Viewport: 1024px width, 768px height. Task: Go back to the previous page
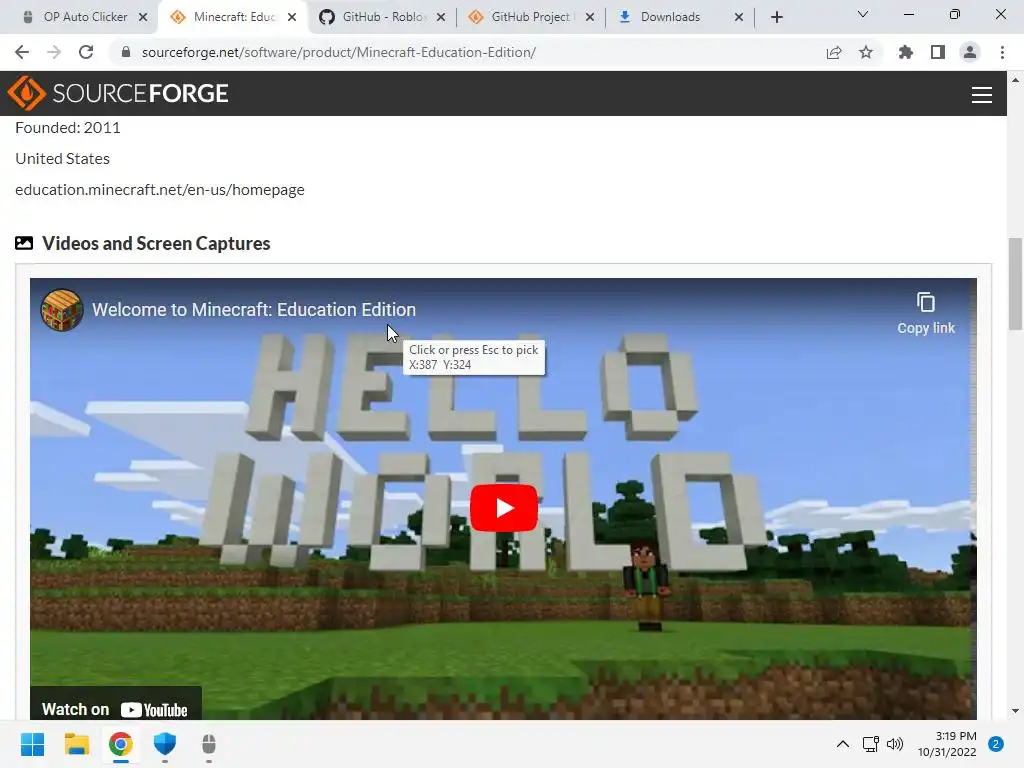(x=22, y=52)
